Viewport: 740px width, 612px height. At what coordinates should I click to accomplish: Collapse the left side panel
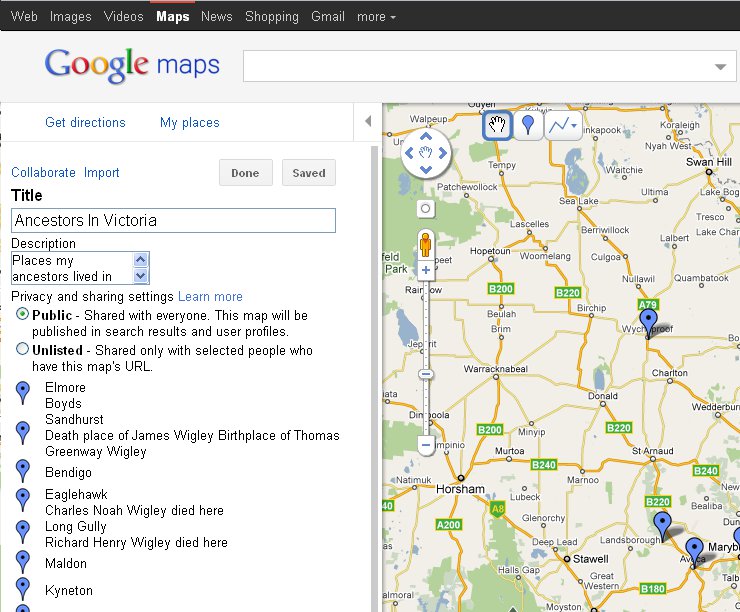[368, 121]
